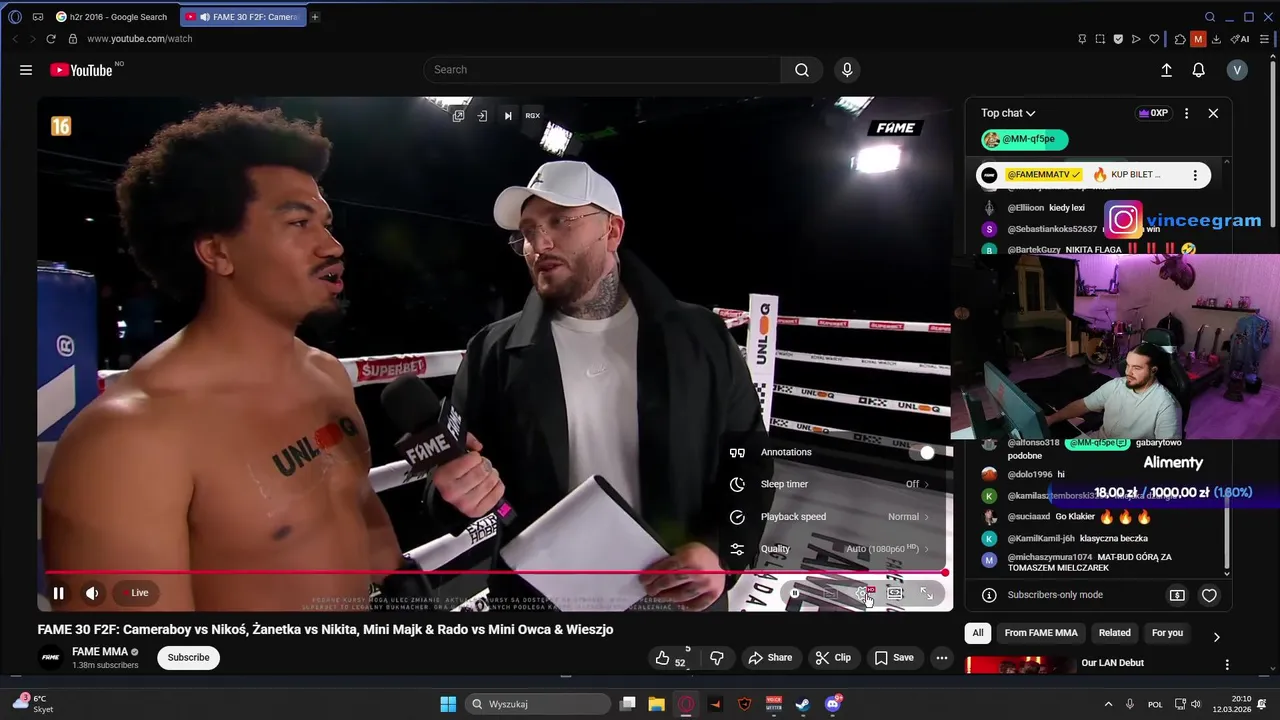
Task: Like the video with thumbs up
Action: 670,658
